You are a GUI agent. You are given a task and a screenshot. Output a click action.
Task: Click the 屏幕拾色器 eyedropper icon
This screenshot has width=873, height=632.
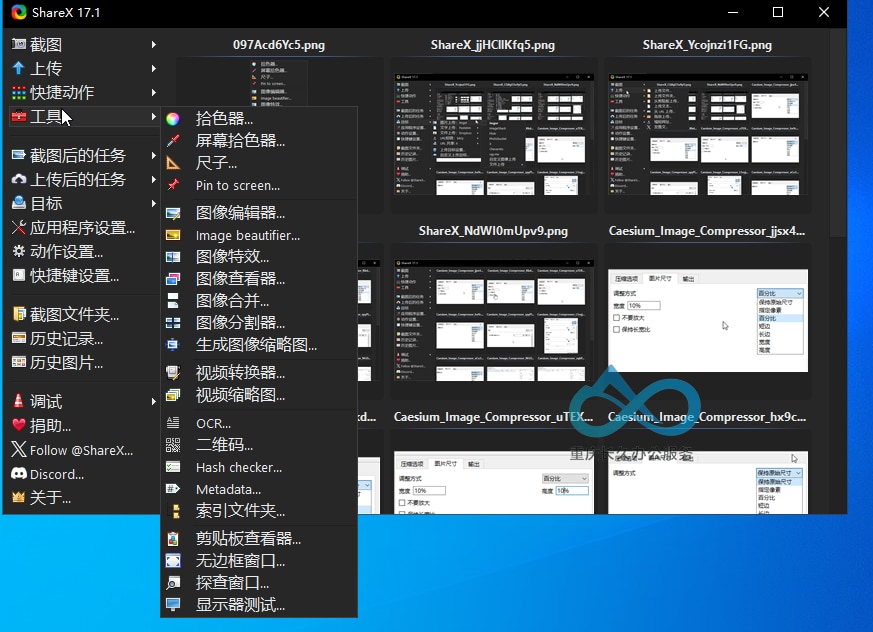point(173,140)
